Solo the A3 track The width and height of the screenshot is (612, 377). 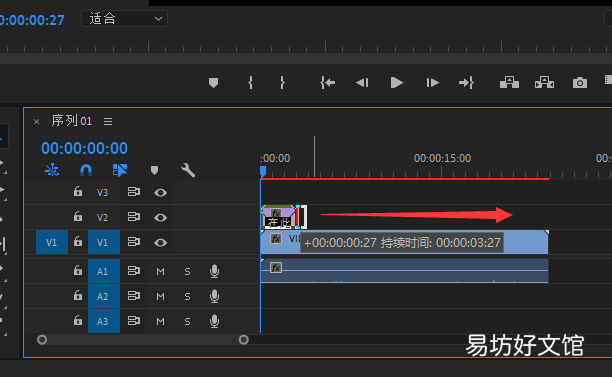click(187, 322)
